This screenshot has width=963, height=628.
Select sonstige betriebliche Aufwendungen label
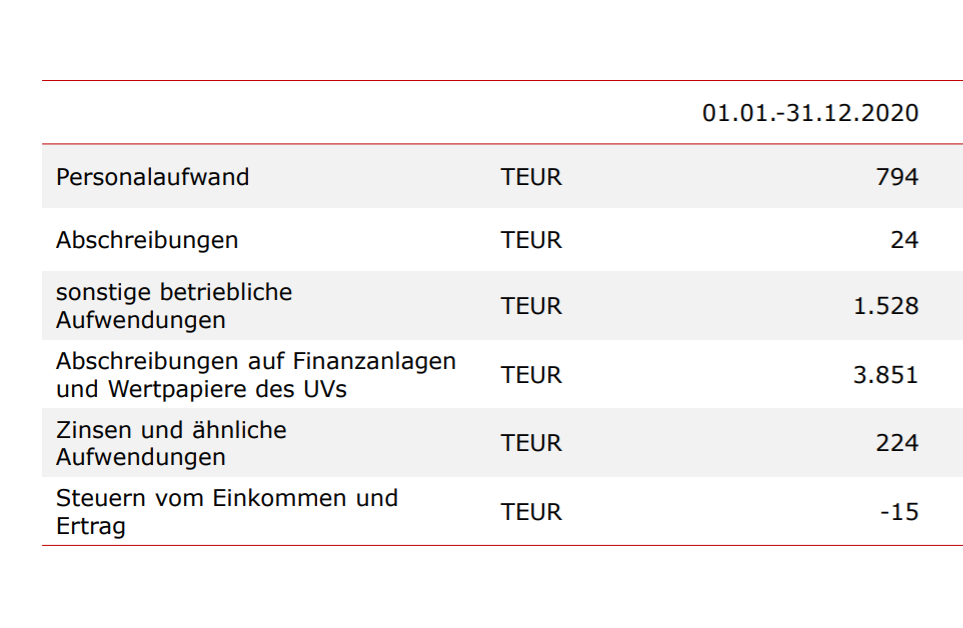coord(173,306)
